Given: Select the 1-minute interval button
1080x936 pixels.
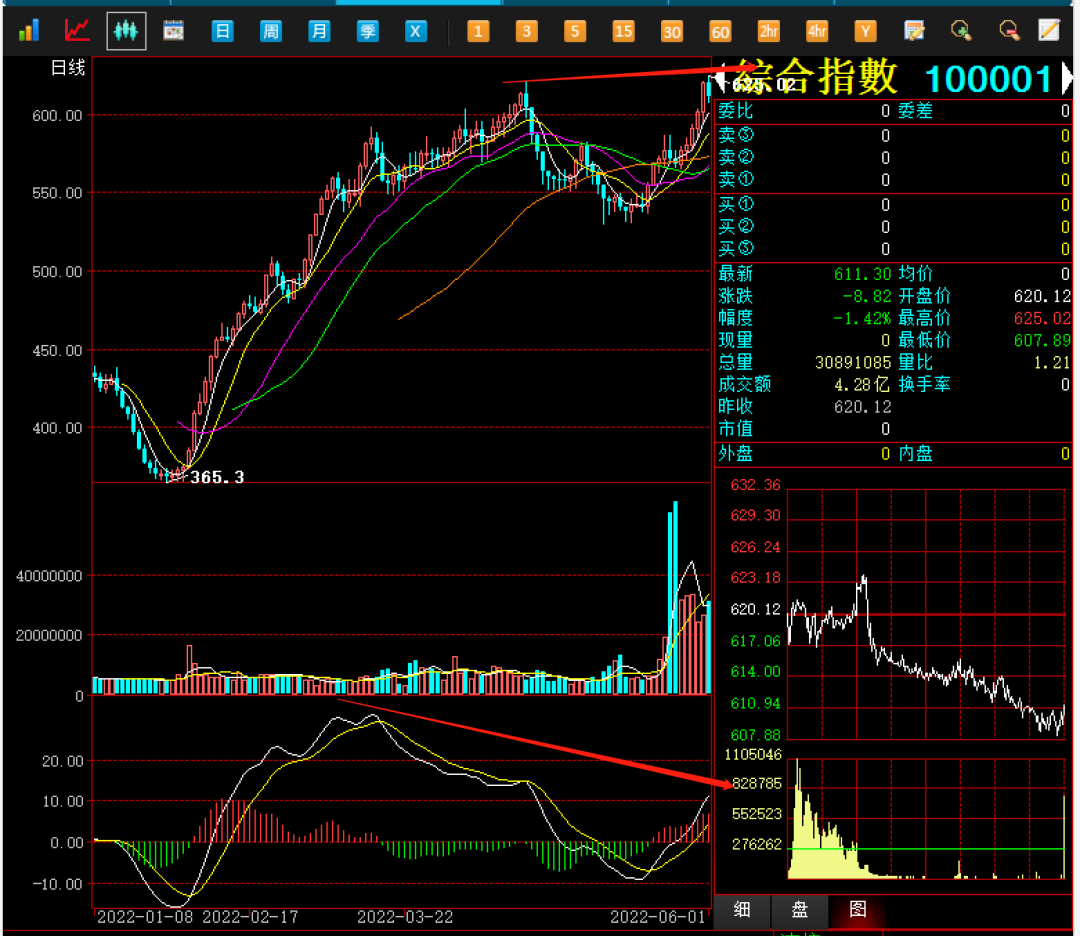Looking at the screenshot, I should click(x=478, y=31).
